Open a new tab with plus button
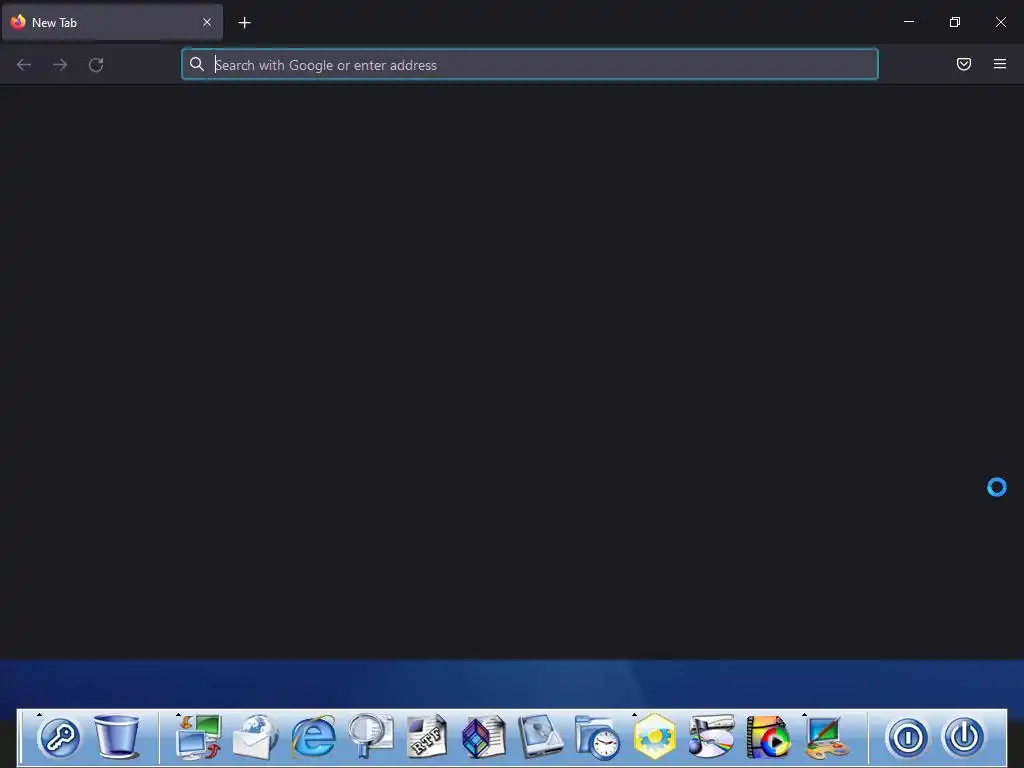This screenshot has width=1024, height=768. click(x=244, y=23)
